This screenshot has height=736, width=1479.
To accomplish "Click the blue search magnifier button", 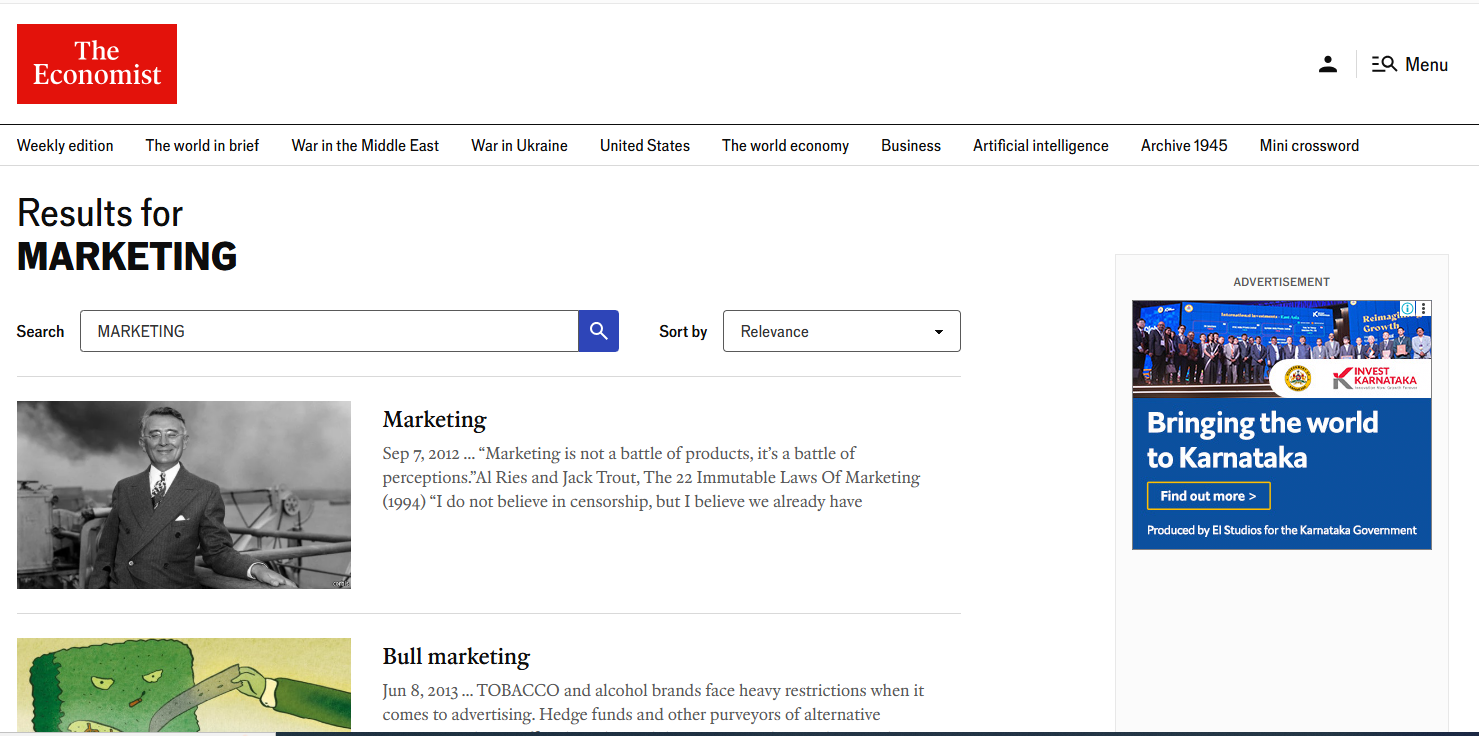I will (x=598, y=331).
